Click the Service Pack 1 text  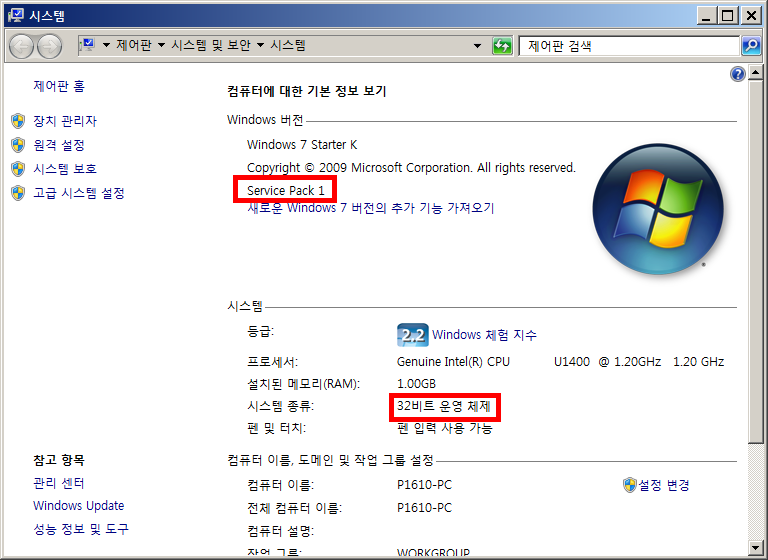click(x=286, y=191)
